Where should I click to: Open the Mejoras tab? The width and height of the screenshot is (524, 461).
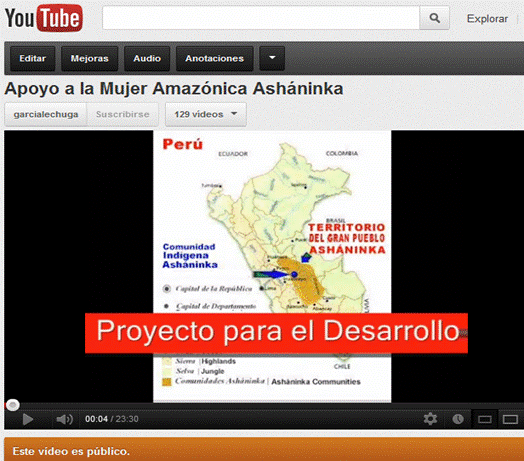pyautogui.click(x=90, y=59)
